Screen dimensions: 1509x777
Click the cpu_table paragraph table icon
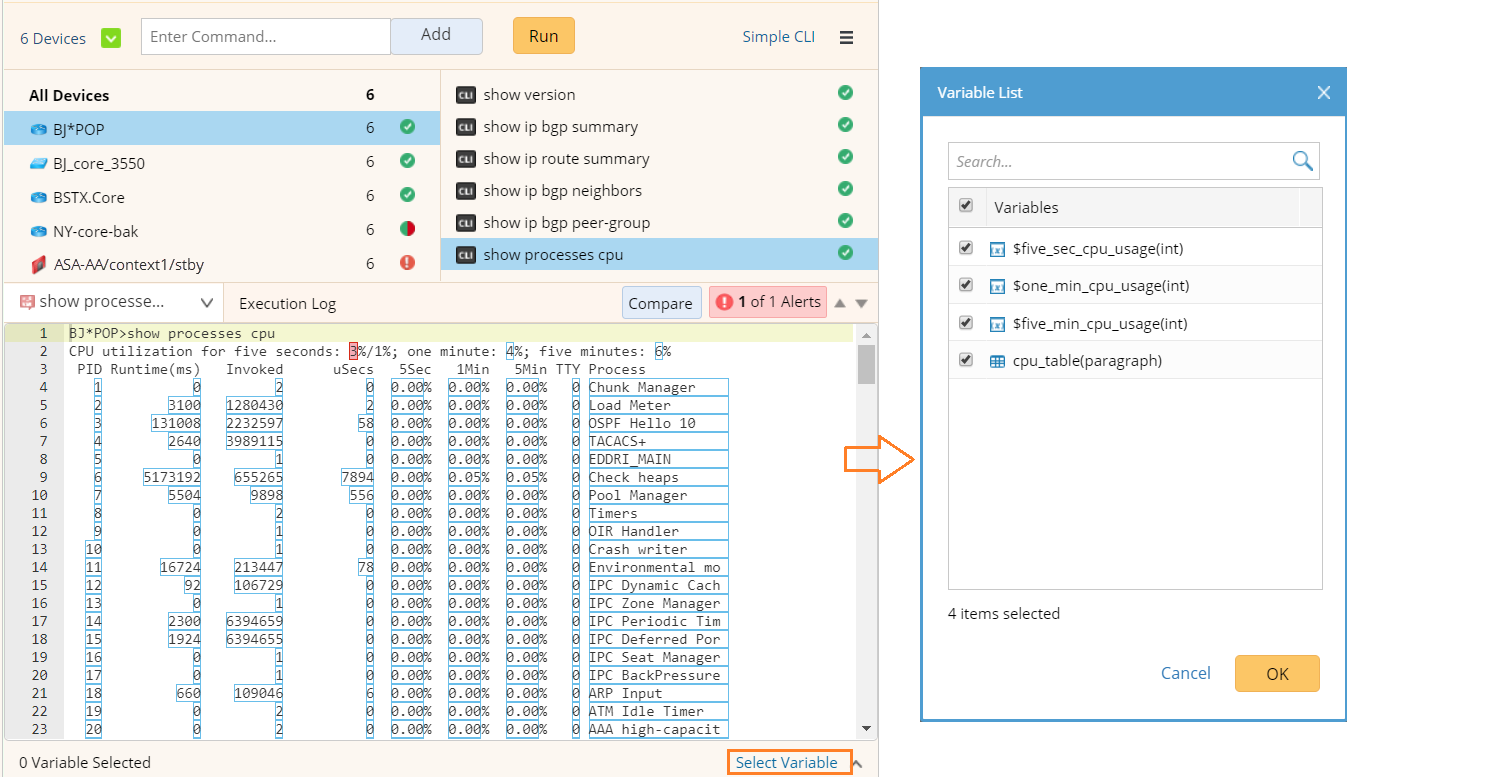997,361
